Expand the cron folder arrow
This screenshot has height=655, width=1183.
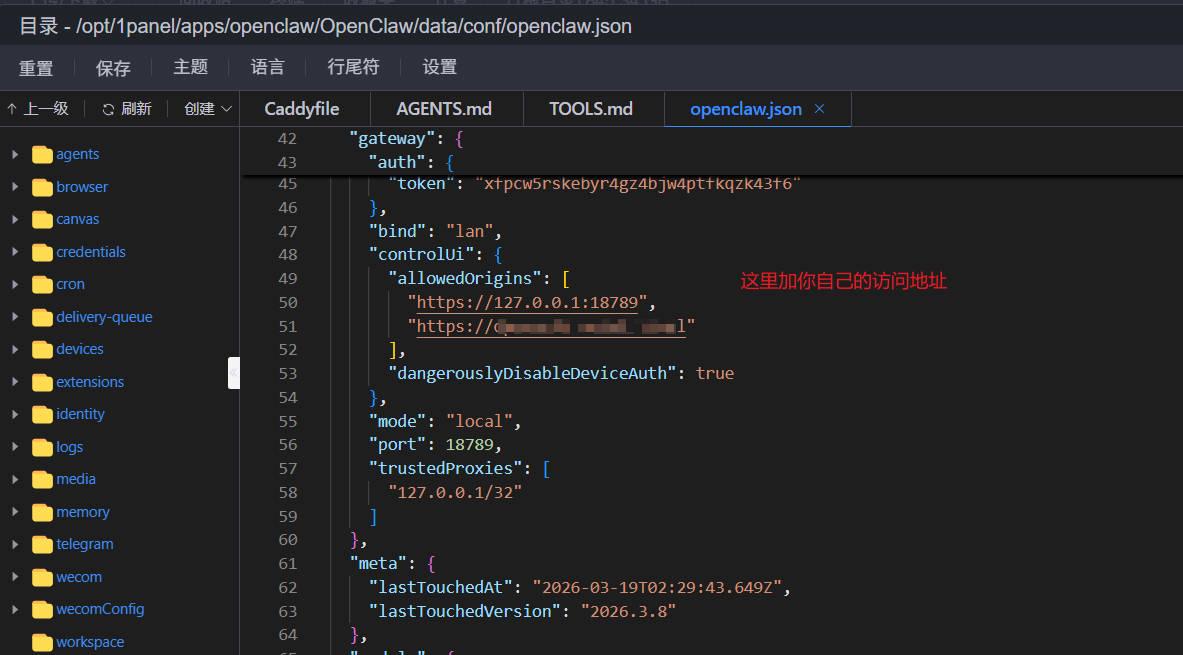coord(15,285)
